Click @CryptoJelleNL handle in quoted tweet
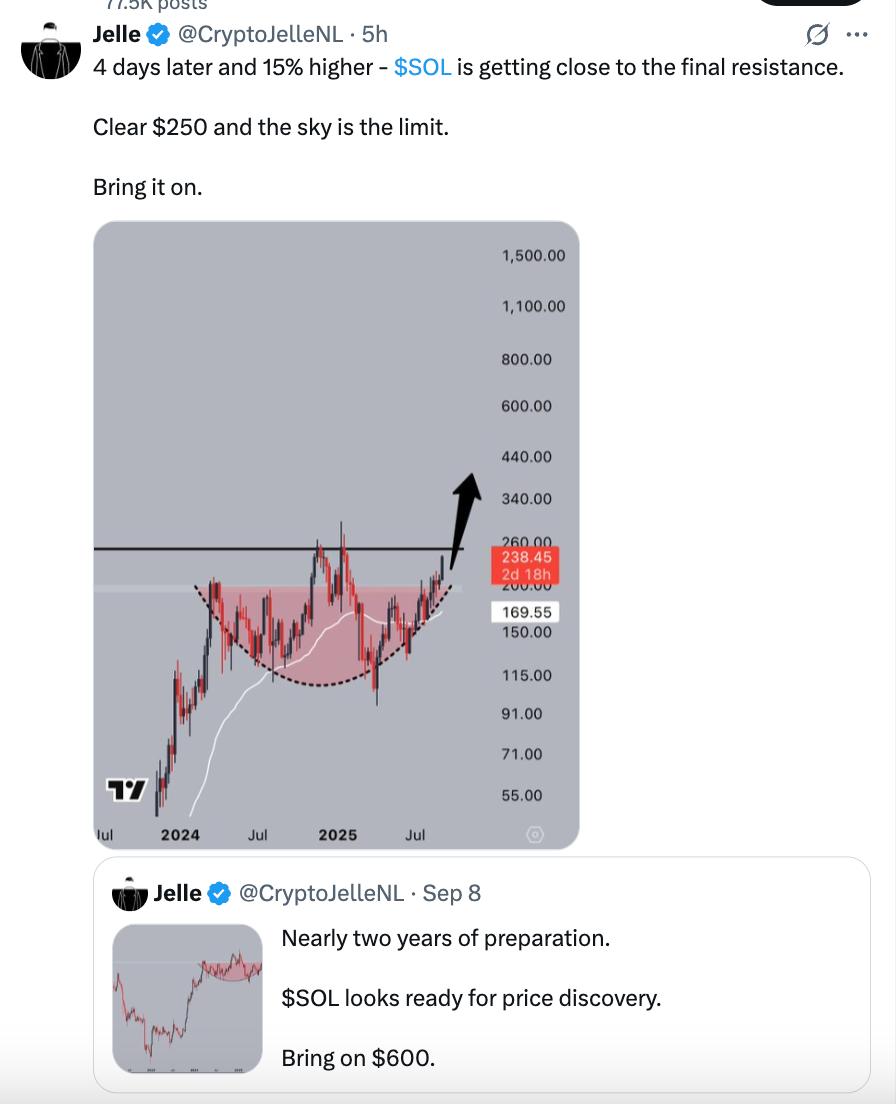The height and width of the screenshot is (1104, 896). [x=322, y=893]
